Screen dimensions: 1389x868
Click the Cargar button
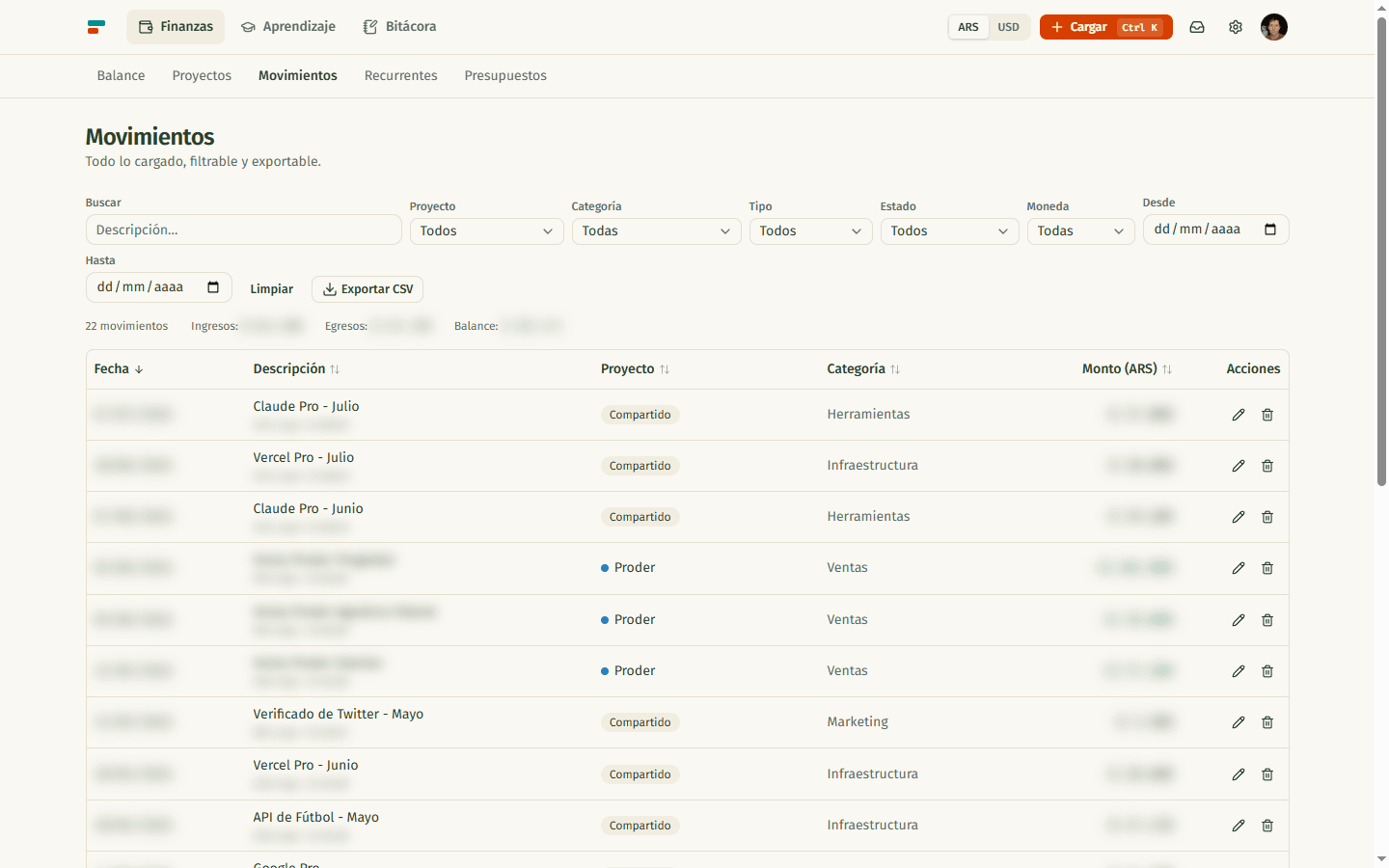click(x=1105, y=27)
